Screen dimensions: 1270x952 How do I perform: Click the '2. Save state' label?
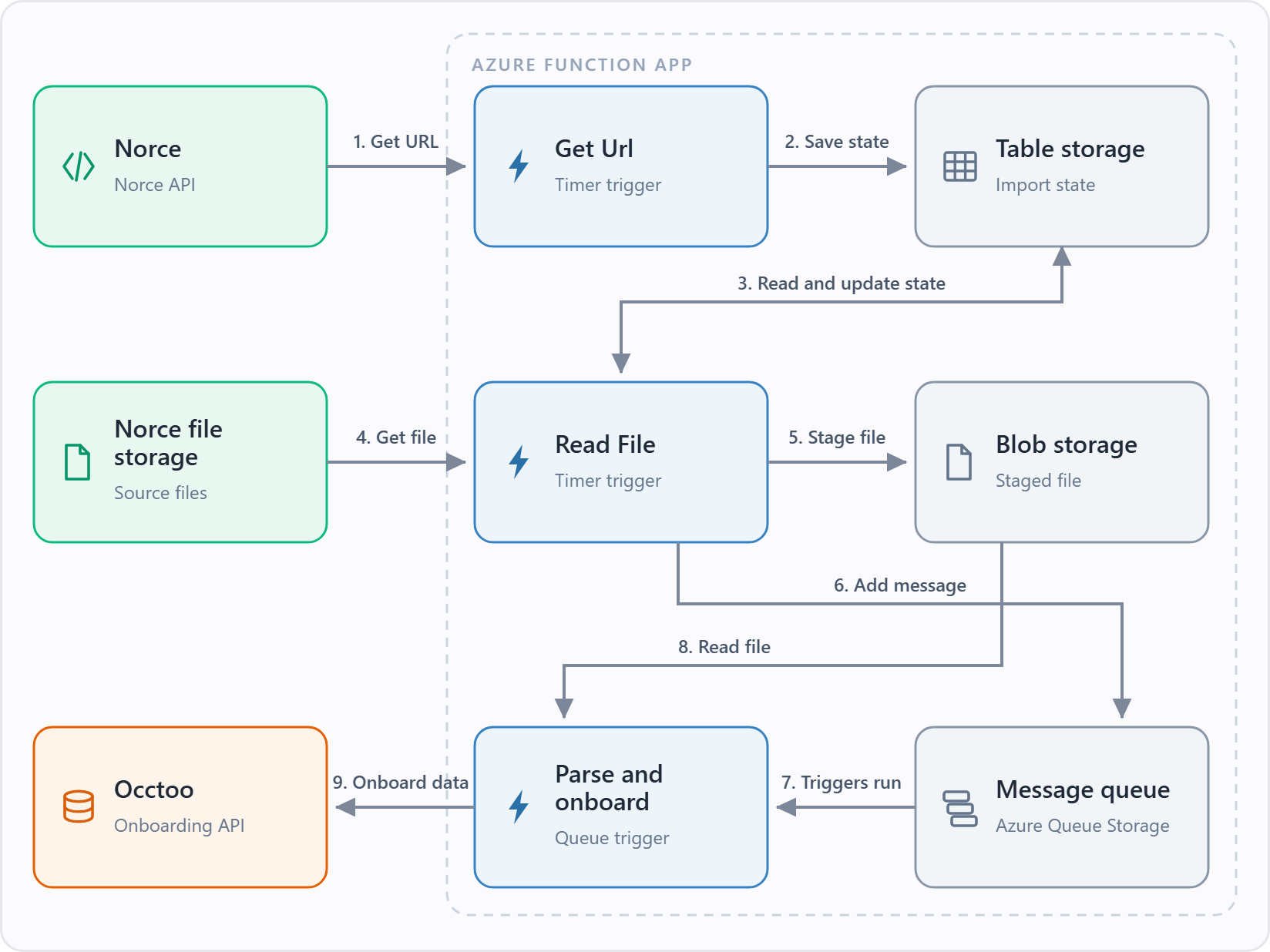[837, 142]
